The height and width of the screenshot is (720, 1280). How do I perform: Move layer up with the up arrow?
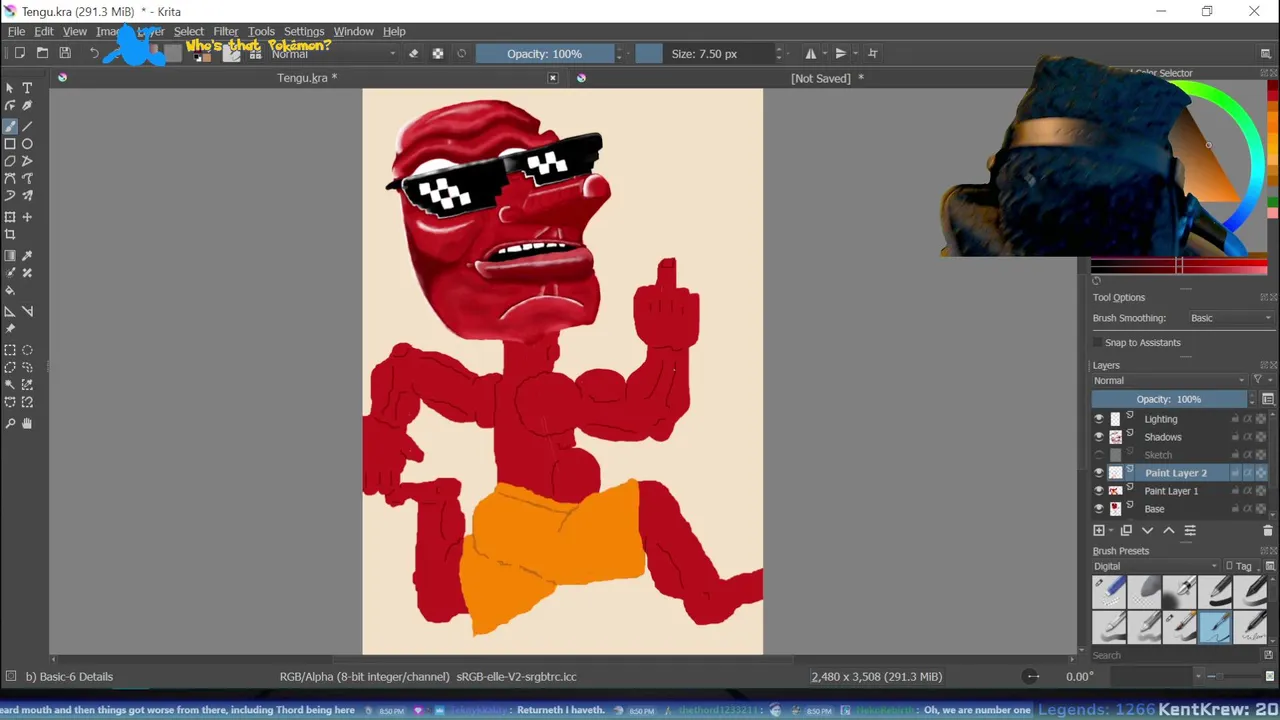tap(1168, 531)
